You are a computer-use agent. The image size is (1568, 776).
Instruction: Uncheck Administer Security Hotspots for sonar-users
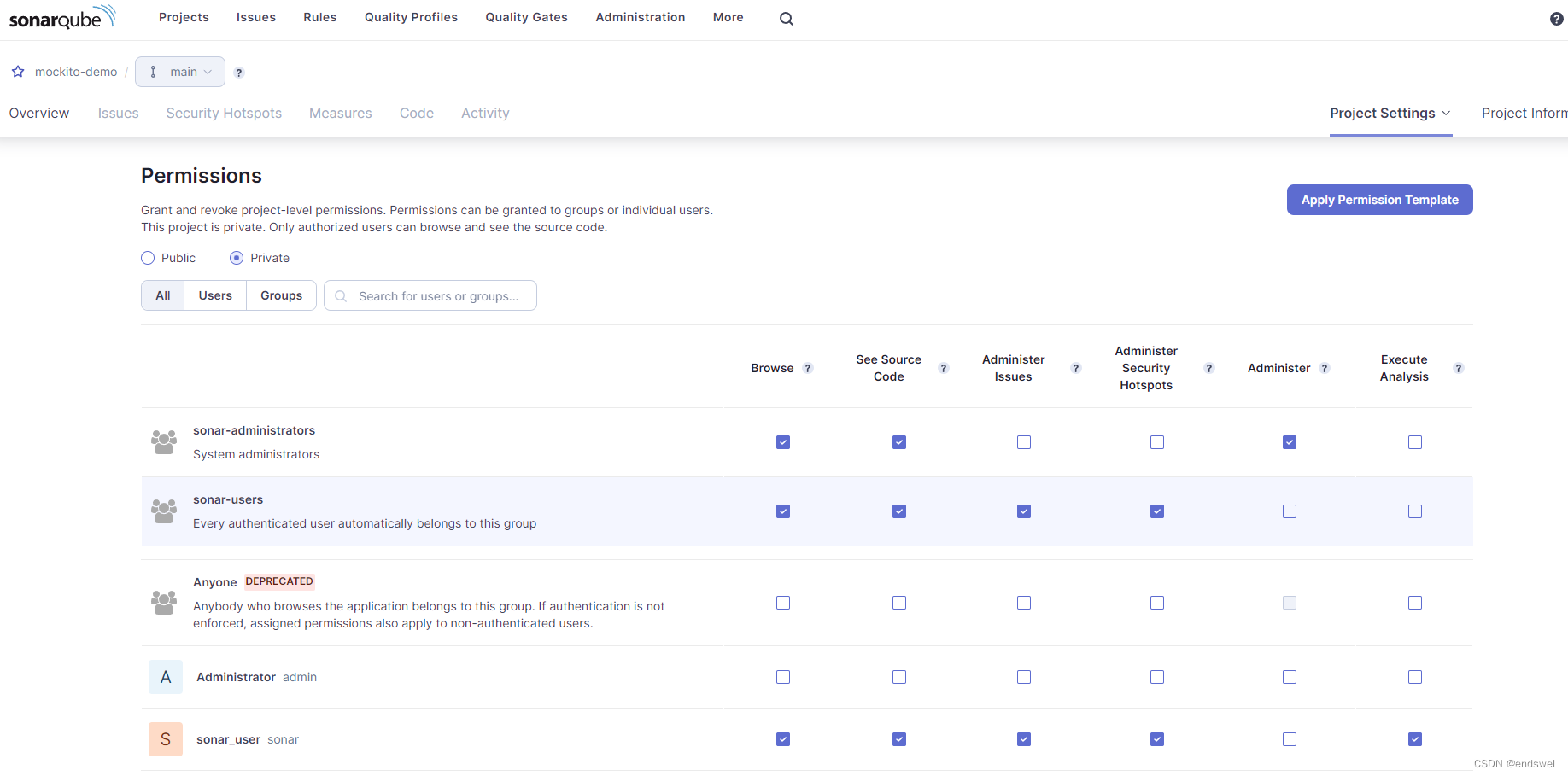click(1157, 511)
